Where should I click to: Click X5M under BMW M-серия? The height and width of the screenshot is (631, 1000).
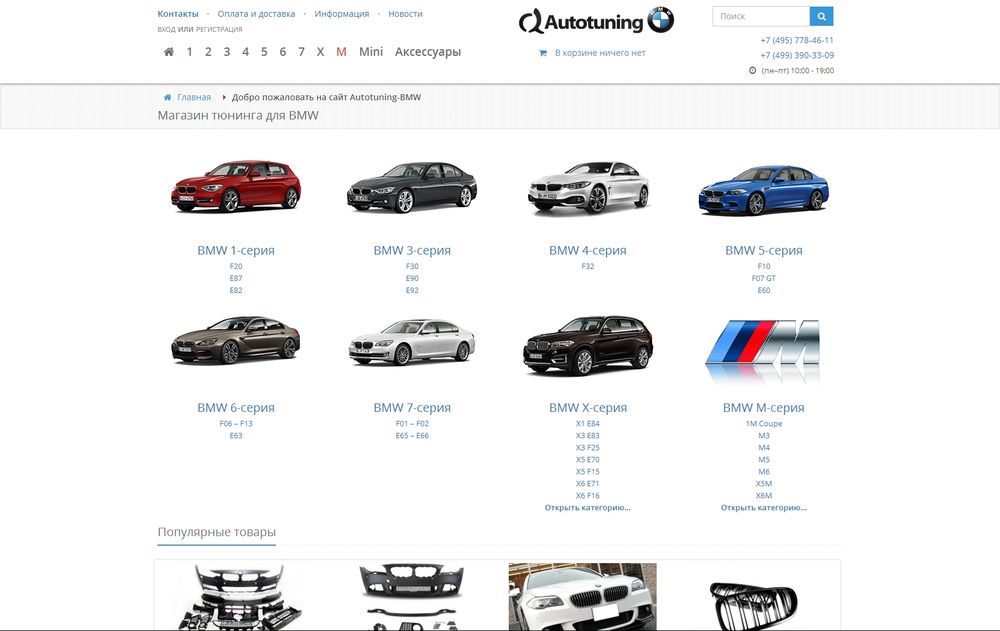(764, 484)
